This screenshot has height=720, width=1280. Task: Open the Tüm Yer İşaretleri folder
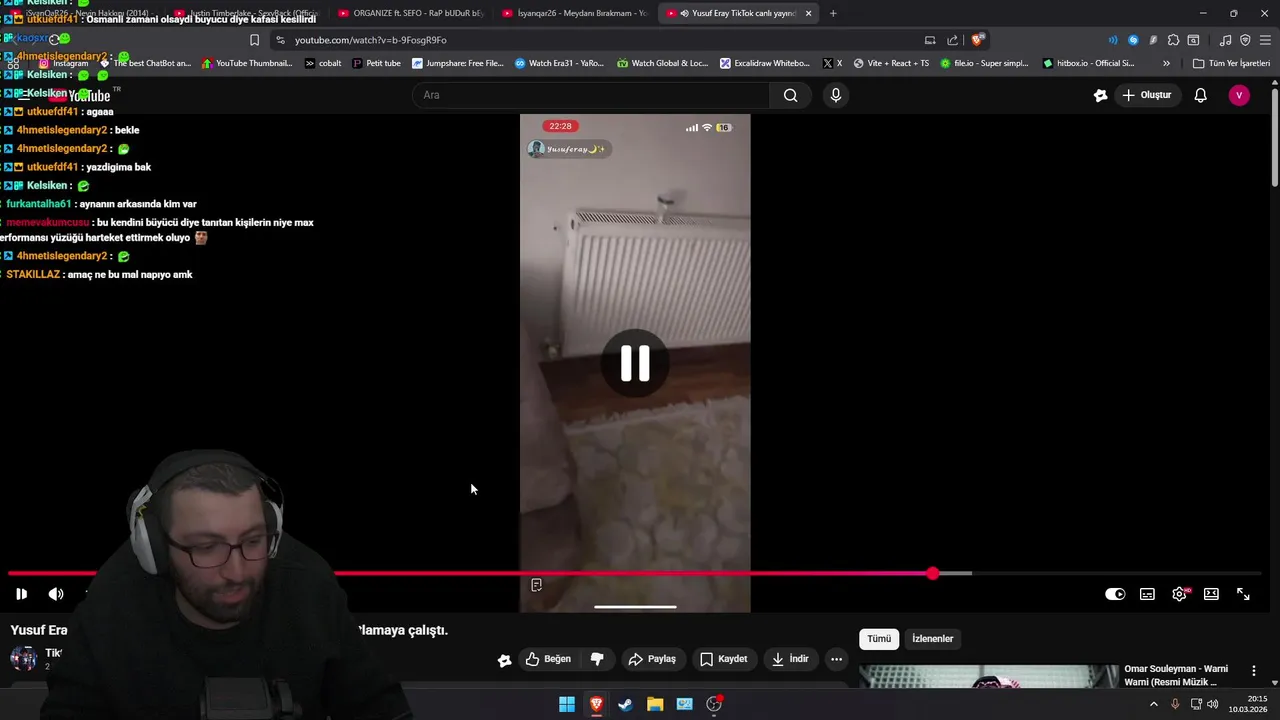[x=1231, y=63]
